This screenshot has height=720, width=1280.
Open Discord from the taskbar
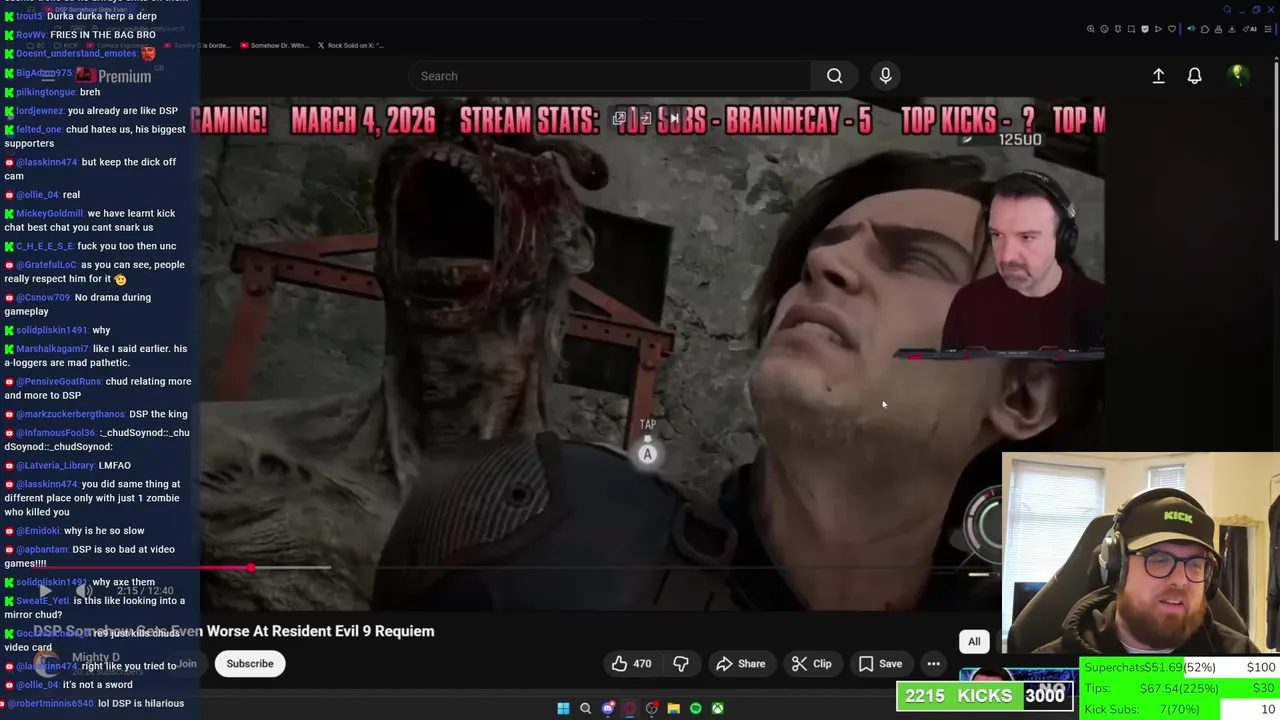point(608,708)
